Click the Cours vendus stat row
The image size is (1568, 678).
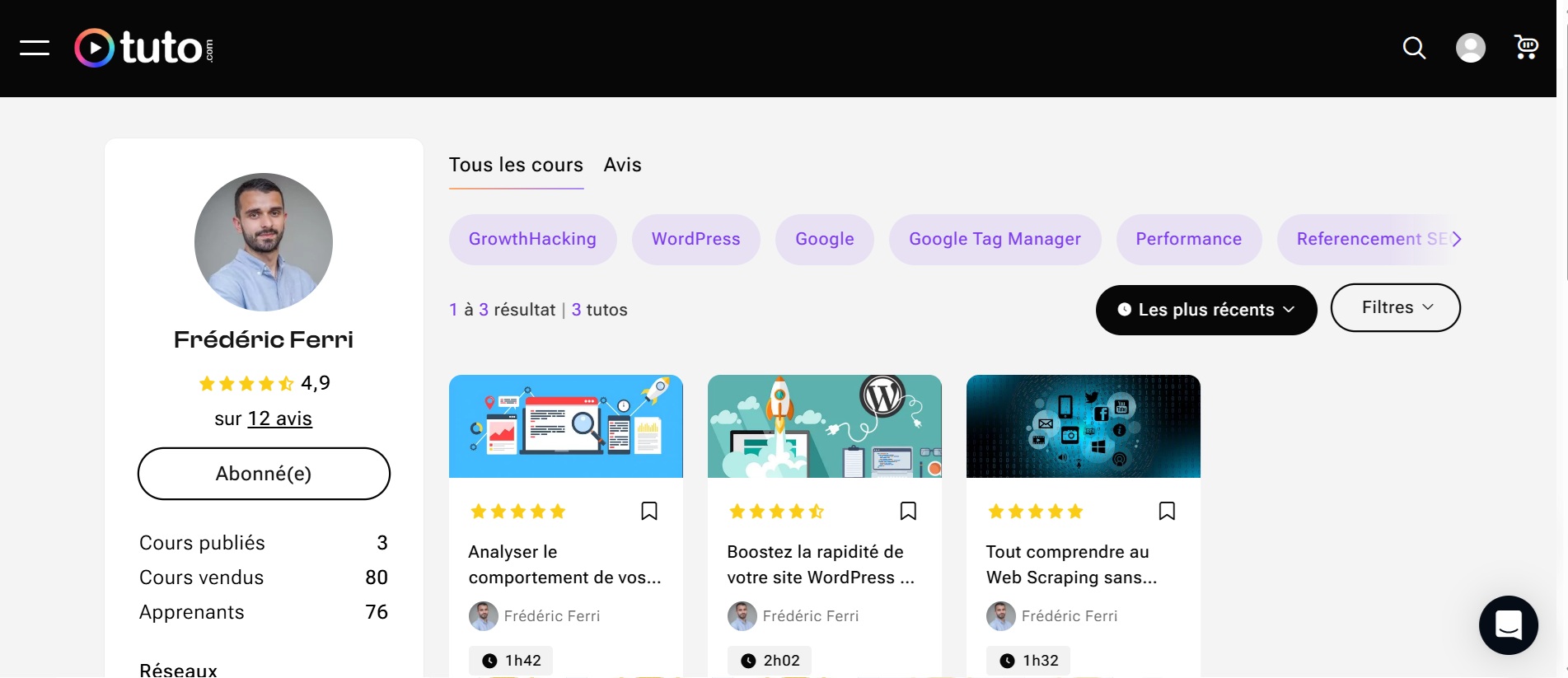point(264,577)
